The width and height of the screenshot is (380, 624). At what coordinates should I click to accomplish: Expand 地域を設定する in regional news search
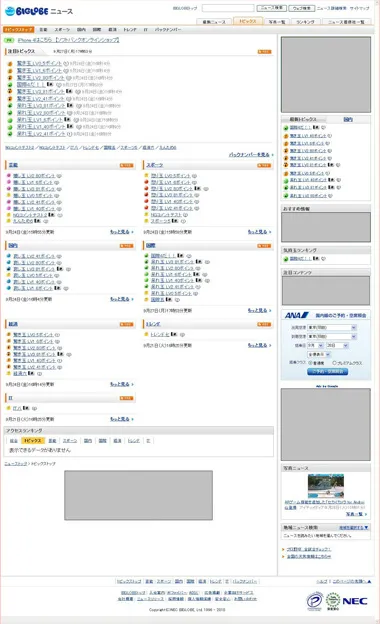tap(353, 528)
